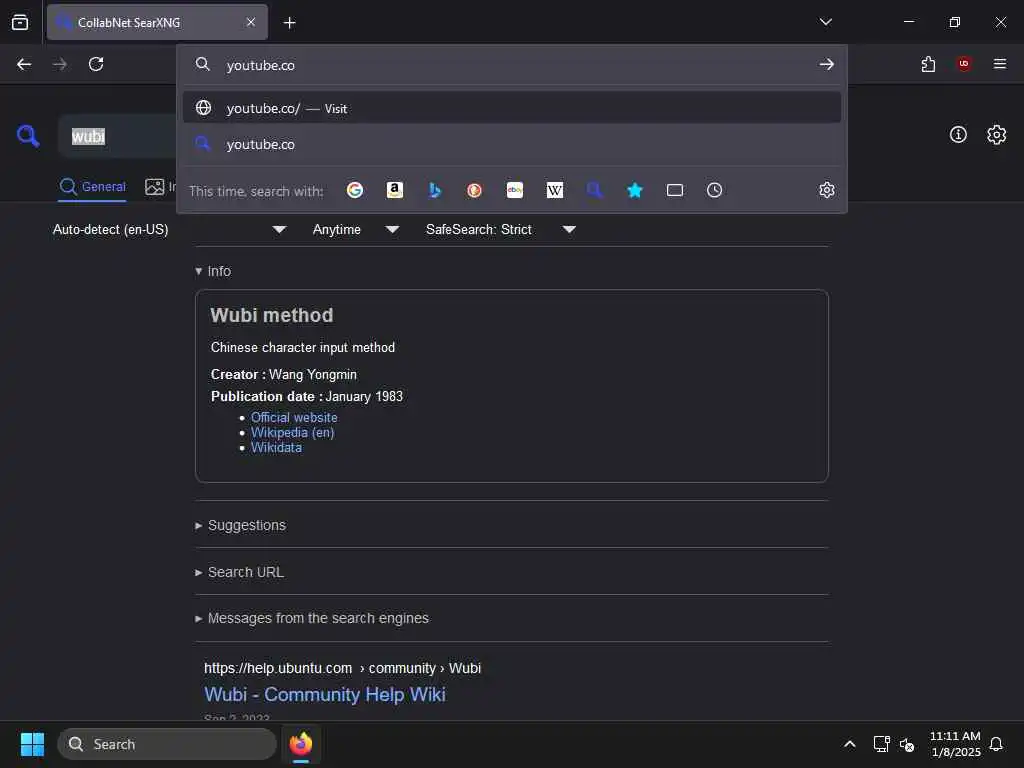Click the SearXNG query box containing wubi
The width and height of the screenshot is (1024, 768).
(118, 136)
